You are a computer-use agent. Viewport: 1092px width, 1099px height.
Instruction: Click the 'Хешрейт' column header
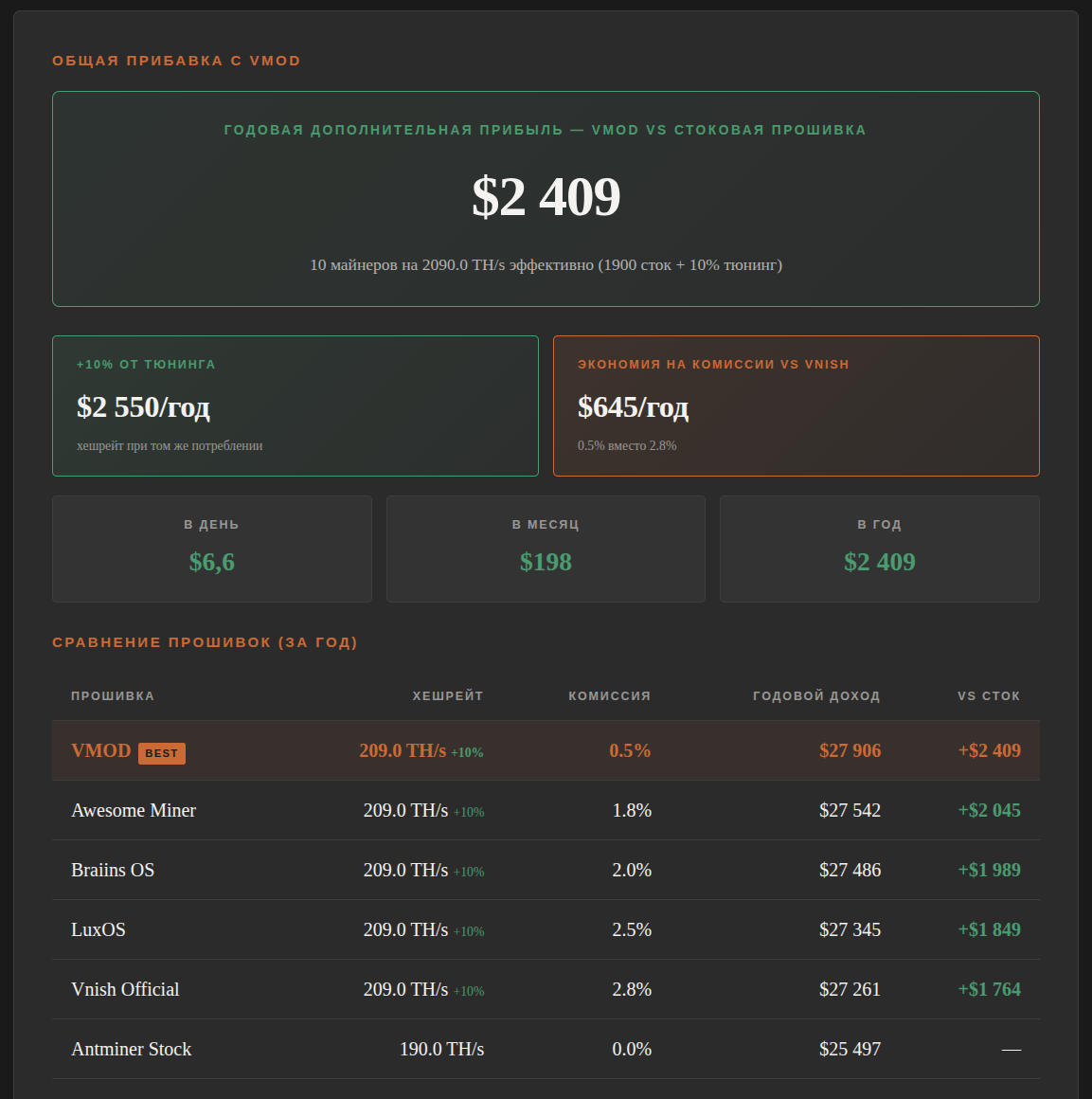point(448,696)
